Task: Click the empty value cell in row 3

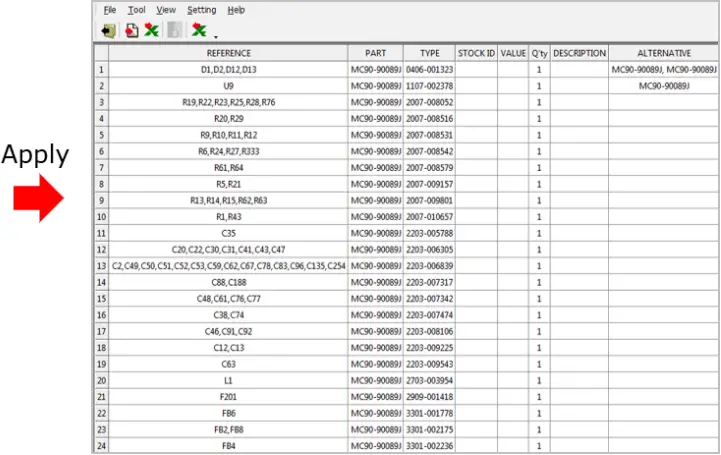Action: click(x=513, y=102)
